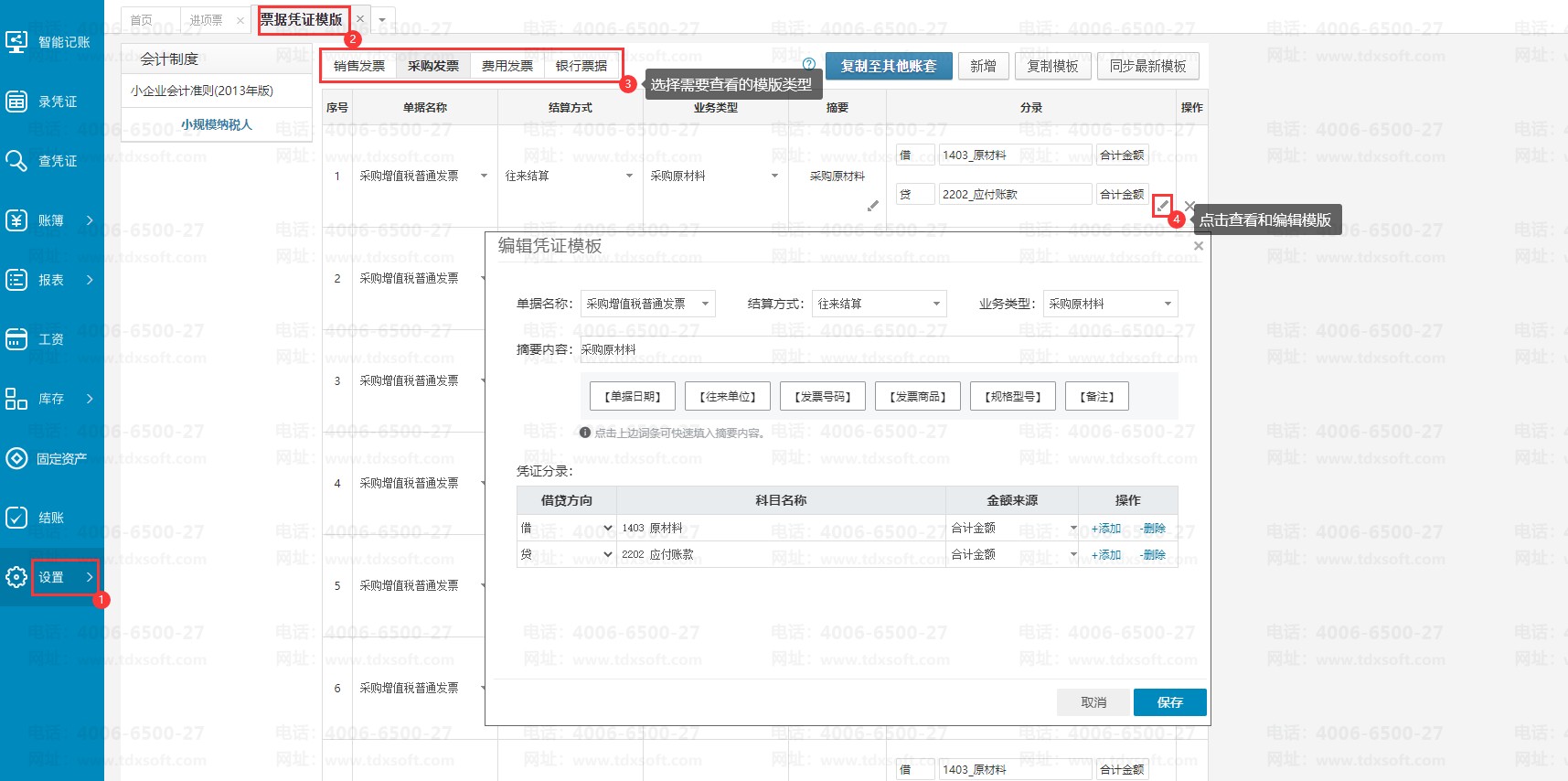Close the 编辑凭证模板 dialog

[x=1198, y=246]
